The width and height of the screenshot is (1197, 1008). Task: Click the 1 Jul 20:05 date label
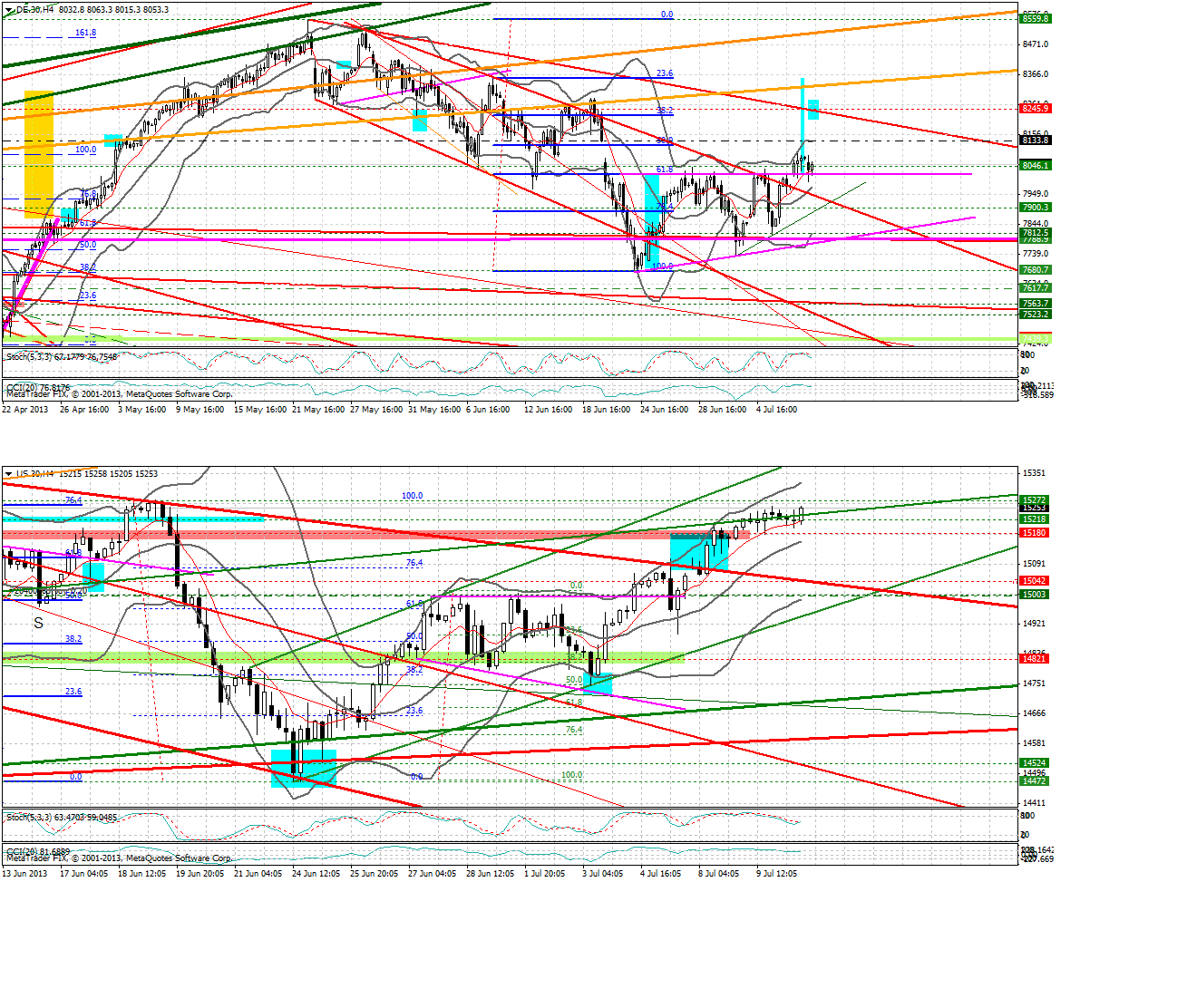[x=545, y=873]
